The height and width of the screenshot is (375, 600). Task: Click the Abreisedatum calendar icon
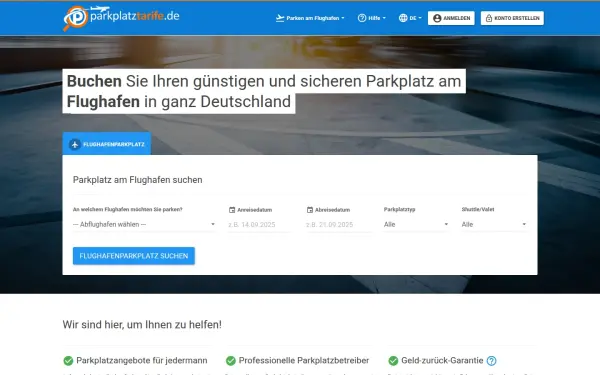[x=310, y=210]
